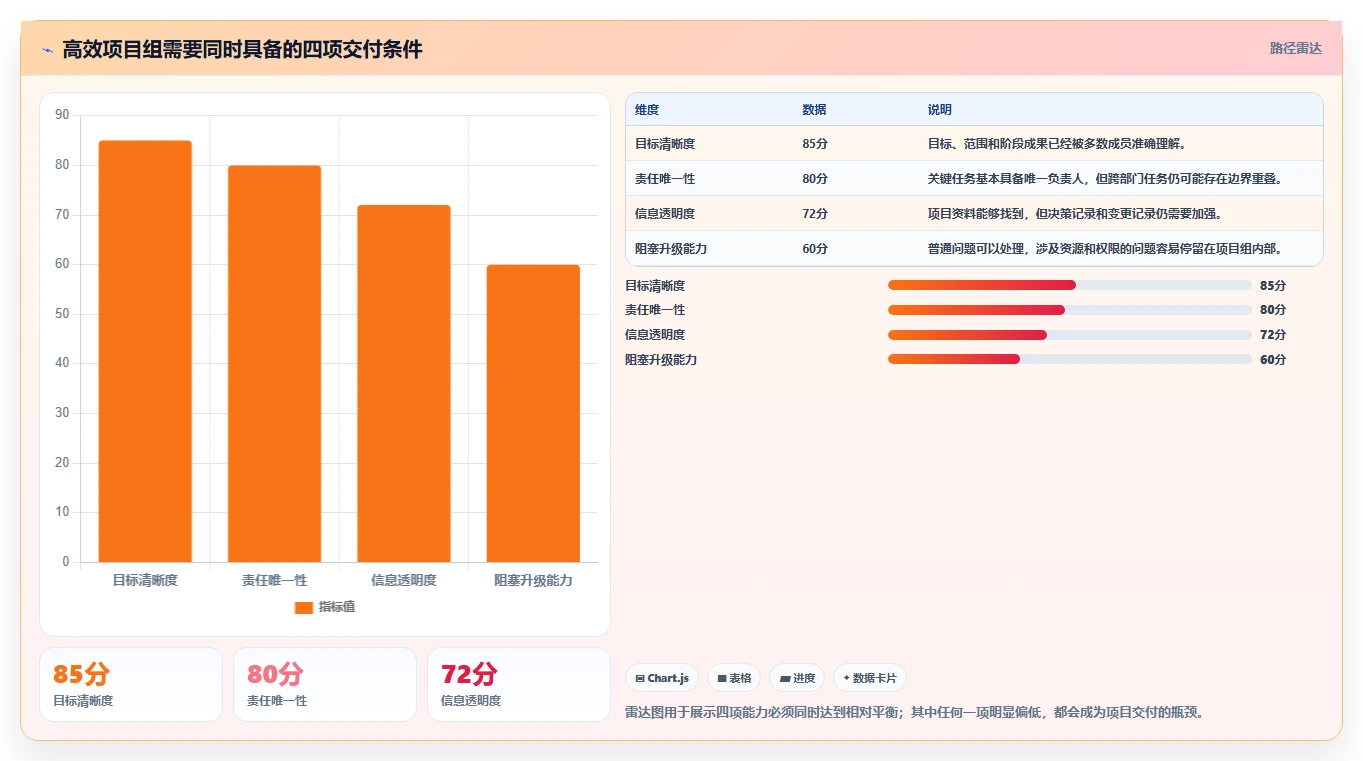Click the 目标清晰度 progress bar at 85分
The image size is (1363, 761).
(1070, 285)
